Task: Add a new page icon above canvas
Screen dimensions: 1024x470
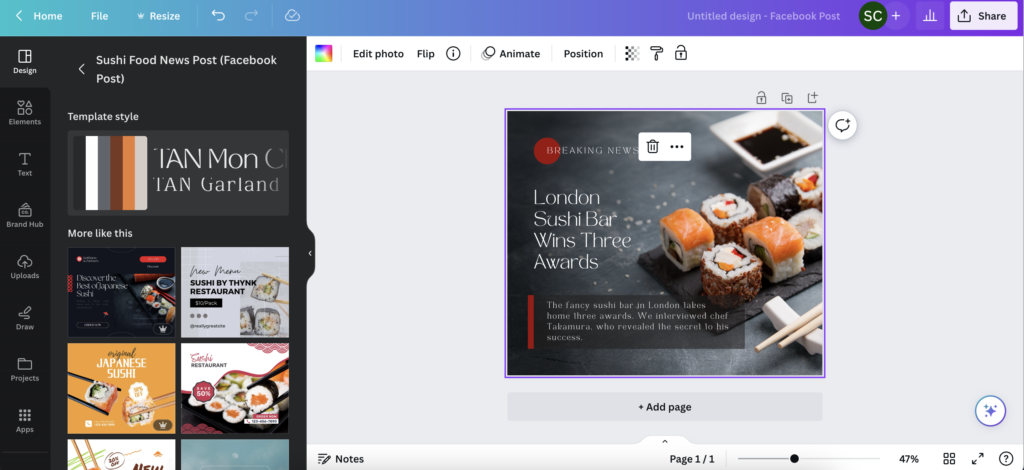Action: [812, 98]
